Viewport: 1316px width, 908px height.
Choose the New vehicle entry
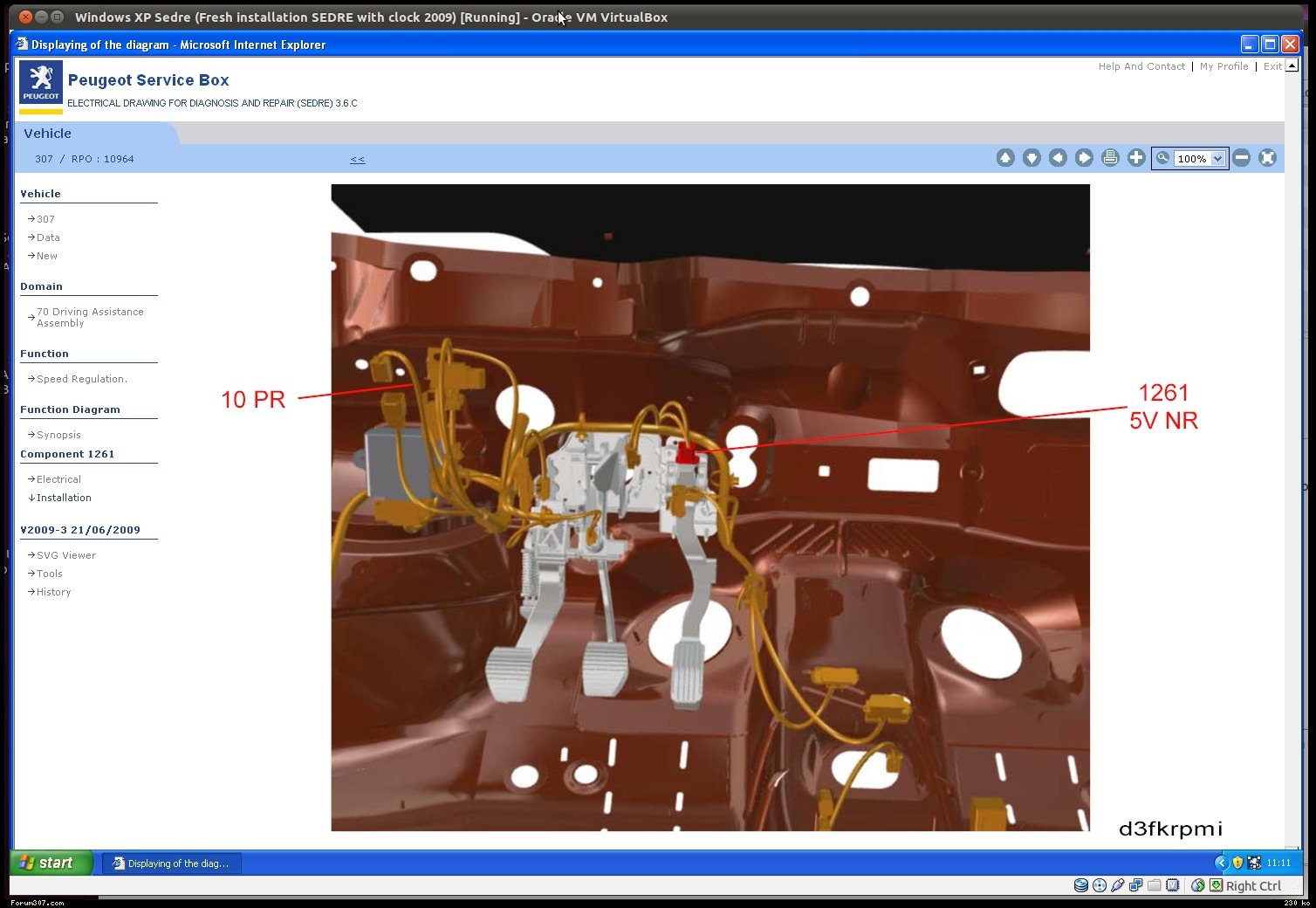coord(47,256)
